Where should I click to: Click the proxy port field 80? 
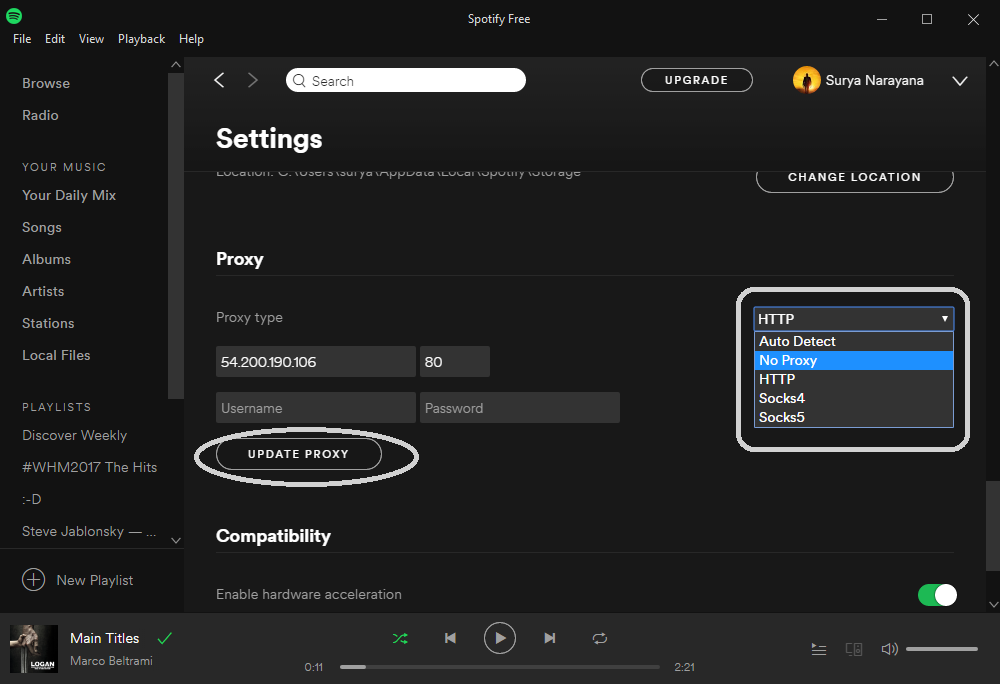tap(455, 361)
